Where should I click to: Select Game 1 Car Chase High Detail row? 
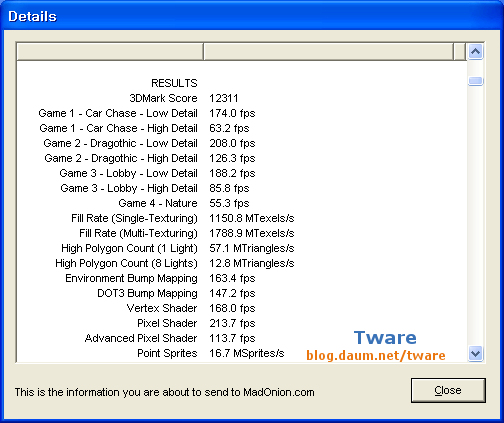click(x=118, y=128)
